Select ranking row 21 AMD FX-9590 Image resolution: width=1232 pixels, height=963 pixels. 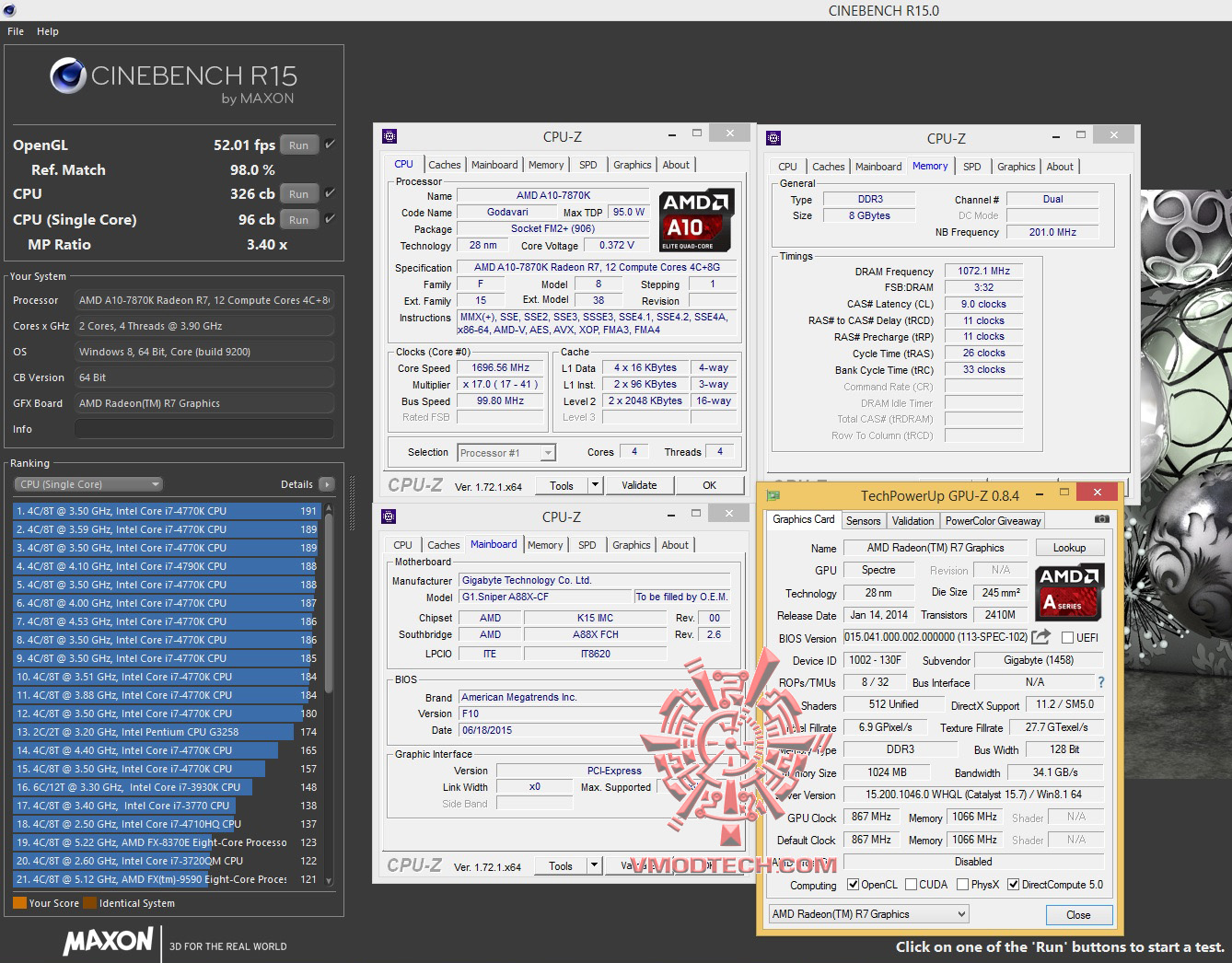point(166,879)
